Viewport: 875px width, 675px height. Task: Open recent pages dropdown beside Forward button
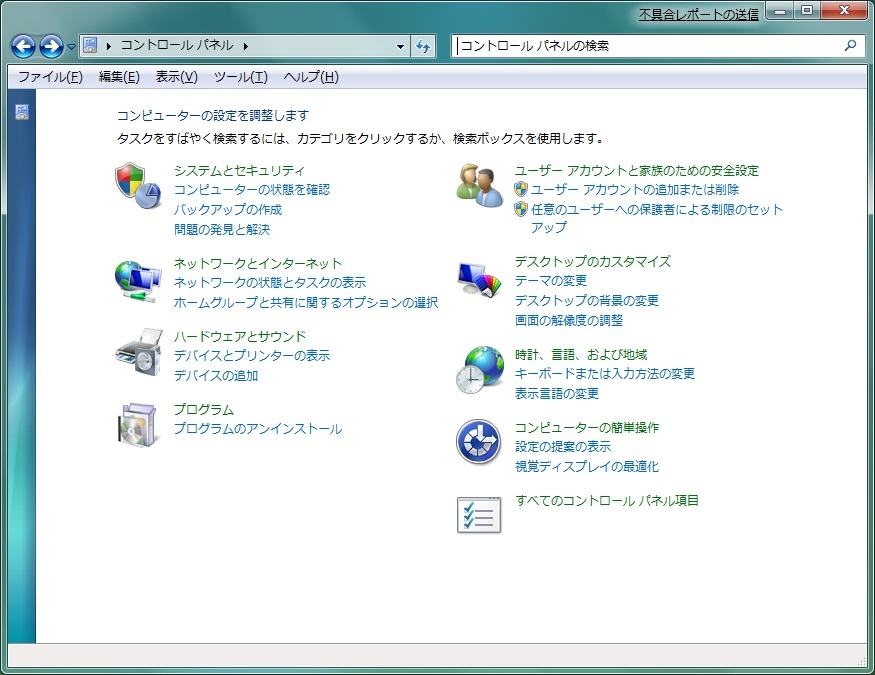pos(71,47)
